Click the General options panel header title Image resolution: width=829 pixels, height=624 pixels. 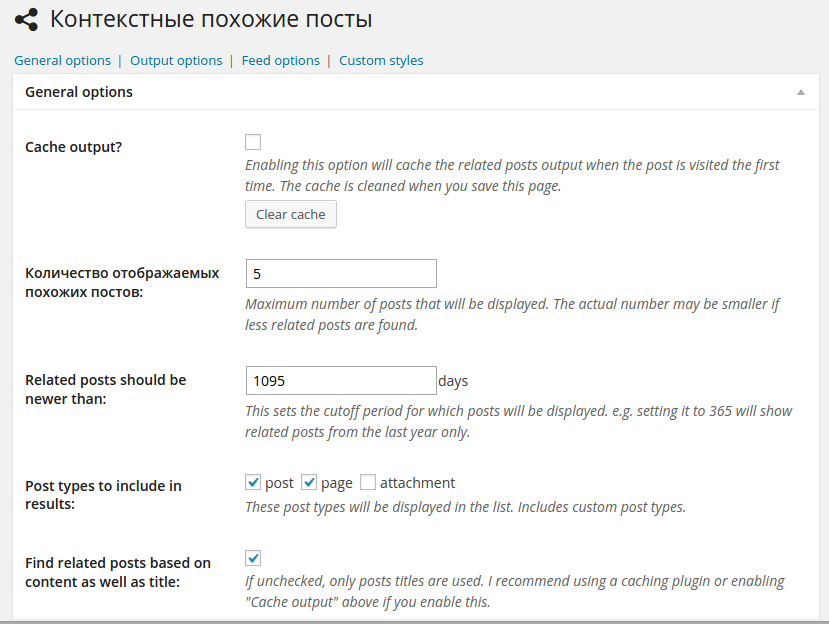point(79,92)
